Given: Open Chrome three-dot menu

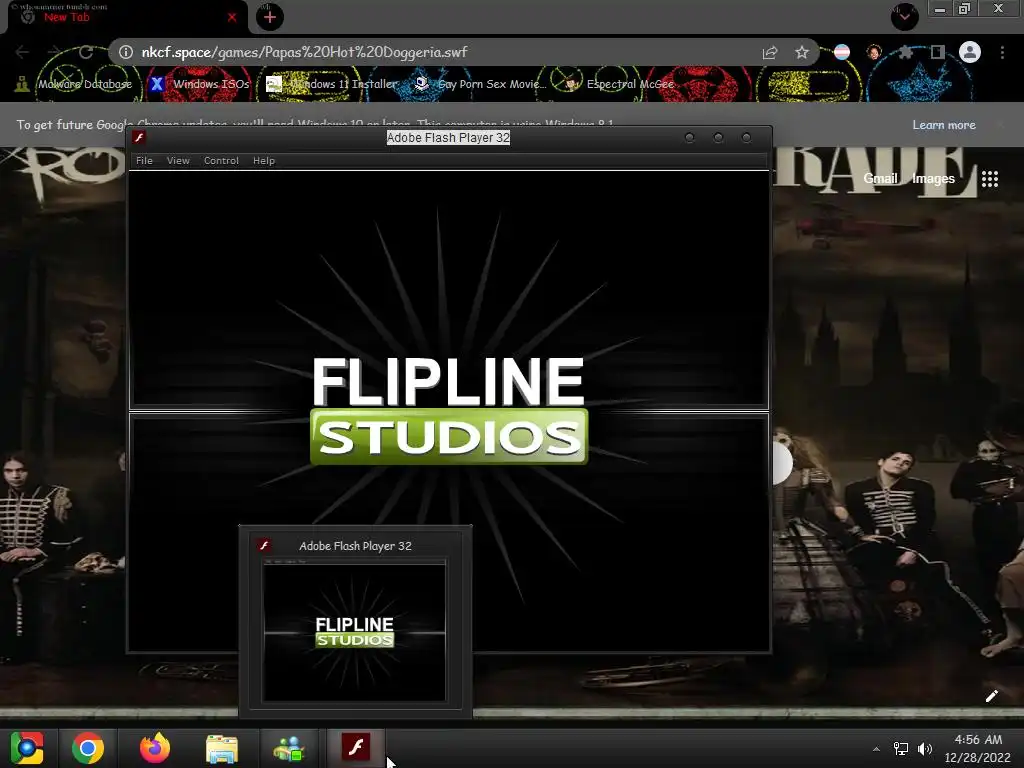Looking at the screenshot, I should [1002, 52].
